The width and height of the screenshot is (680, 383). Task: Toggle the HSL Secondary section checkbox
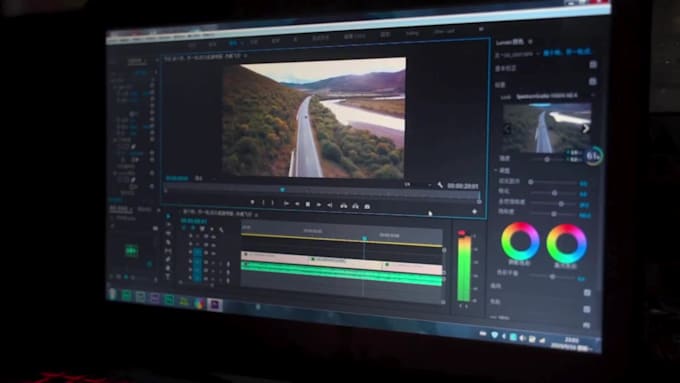(586, 325)
